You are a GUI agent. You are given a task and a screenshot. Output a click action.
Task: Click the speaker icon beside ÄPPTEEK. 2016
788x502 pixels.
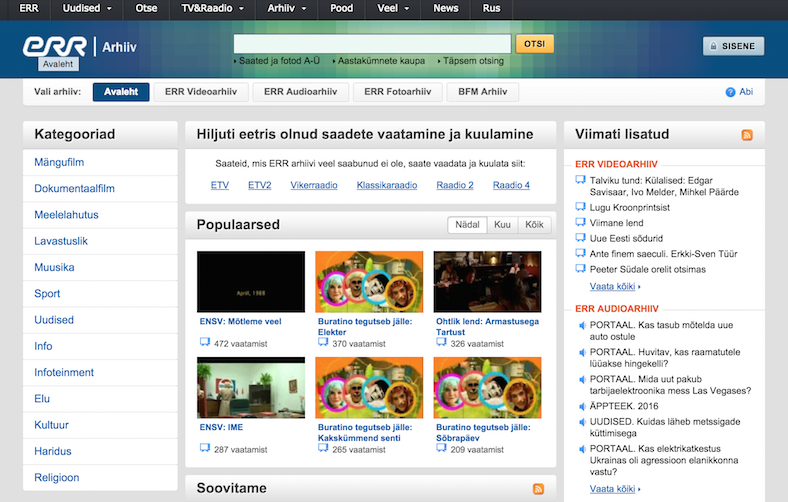point(582,406)
